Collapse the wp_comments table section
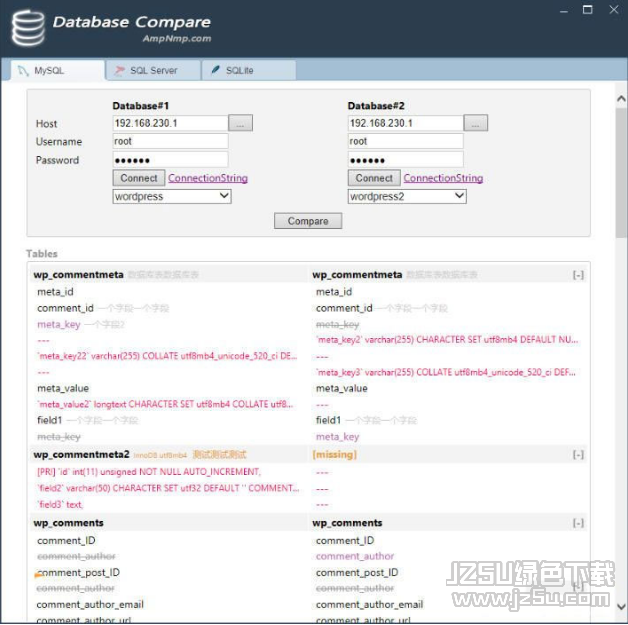 coord(578,523)
